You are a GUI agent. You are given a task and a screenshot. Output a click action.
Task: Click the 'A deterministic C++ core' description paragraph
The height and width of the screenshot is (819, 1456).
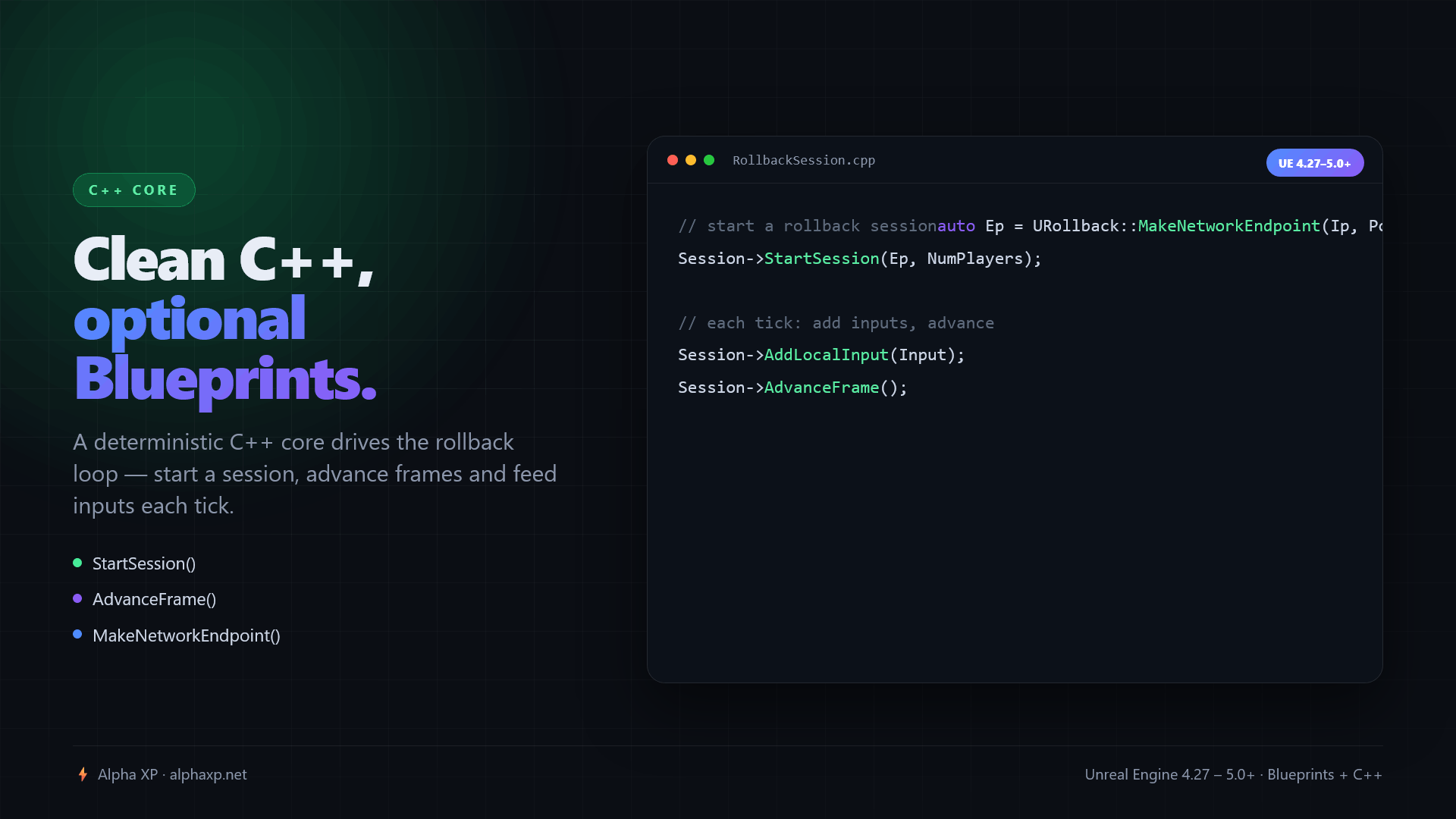(x=315, y=474)
